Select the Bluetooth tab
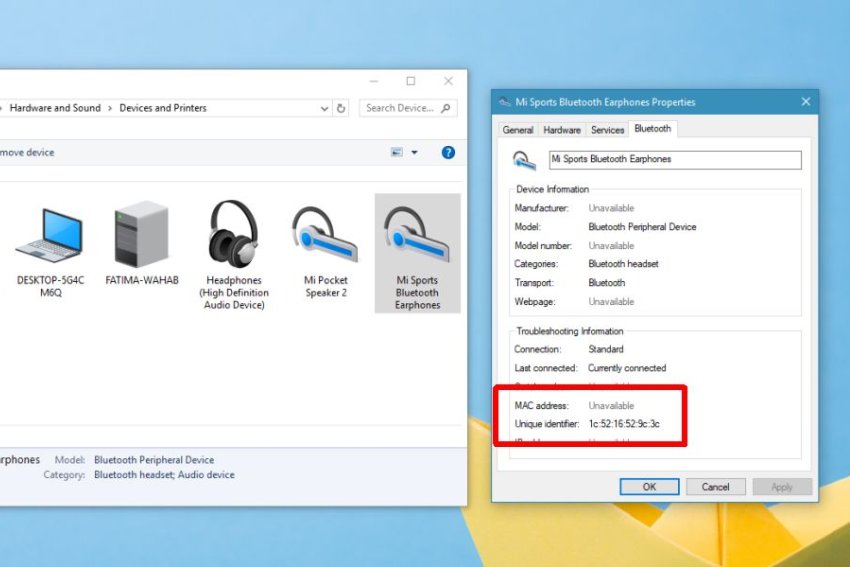This screenshot has width=850, height=567. click(x=653, y=128)
